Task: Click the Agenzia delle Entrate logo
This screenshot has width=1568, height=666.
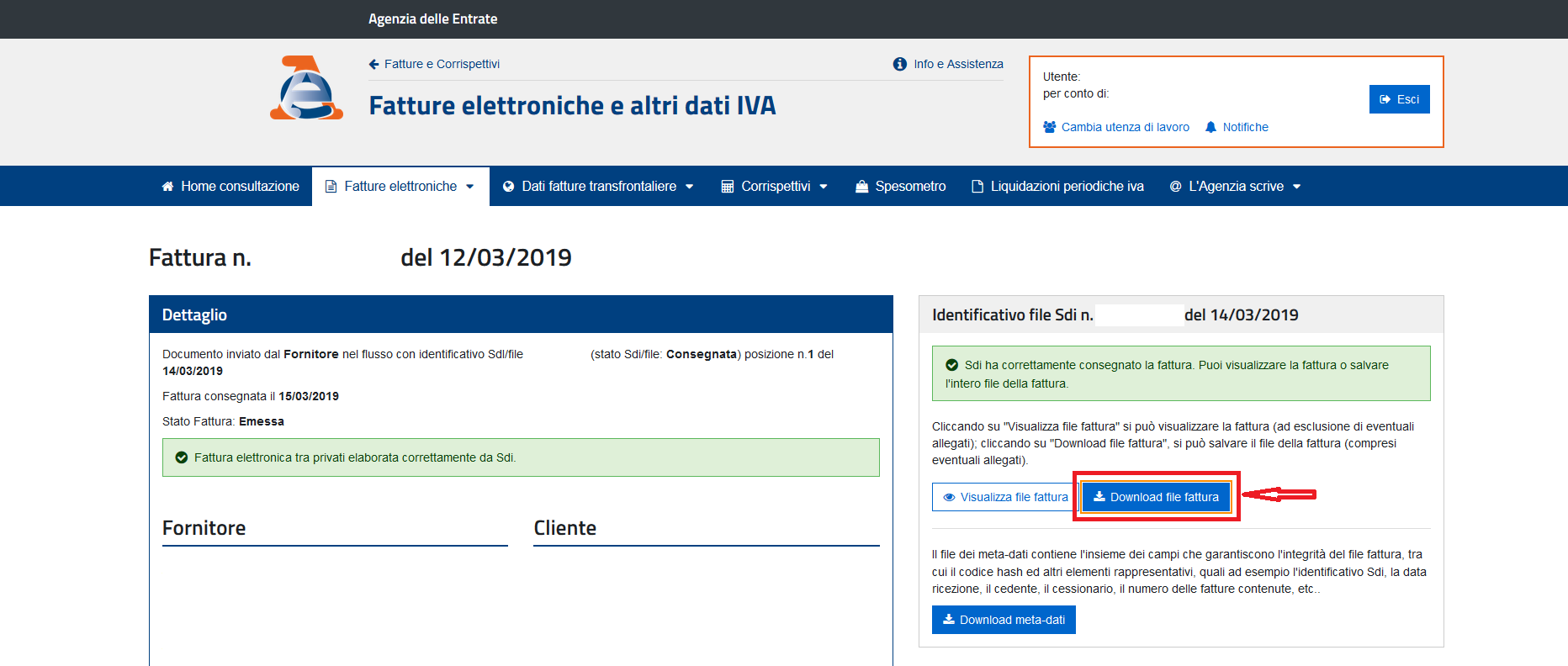Action: click(x=306, y=87)
